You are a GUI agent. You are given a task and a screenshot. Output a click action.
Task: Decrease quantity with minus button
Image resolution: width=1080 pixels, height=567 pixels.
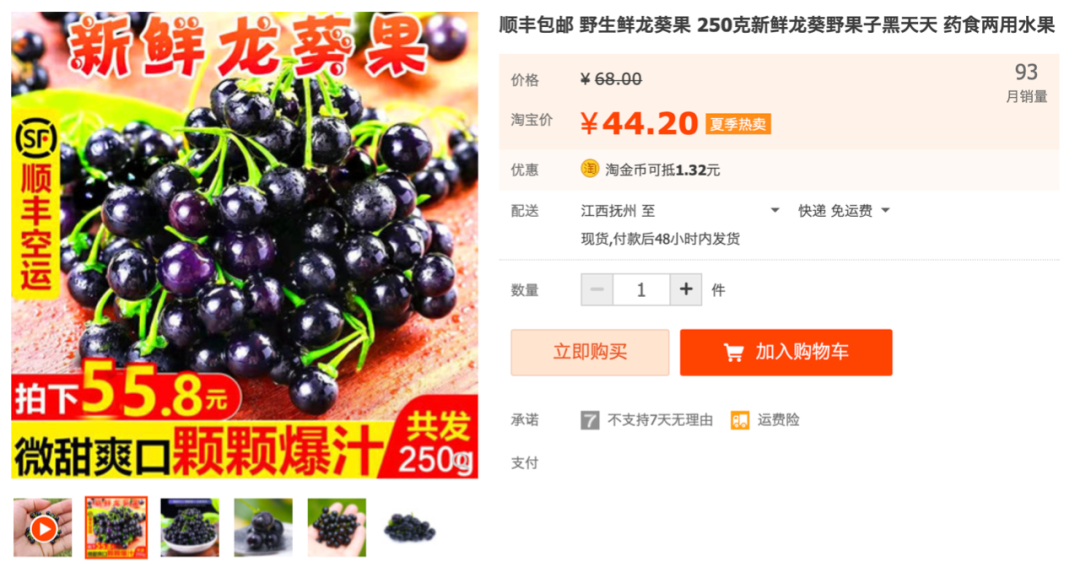tap(597, 289)
